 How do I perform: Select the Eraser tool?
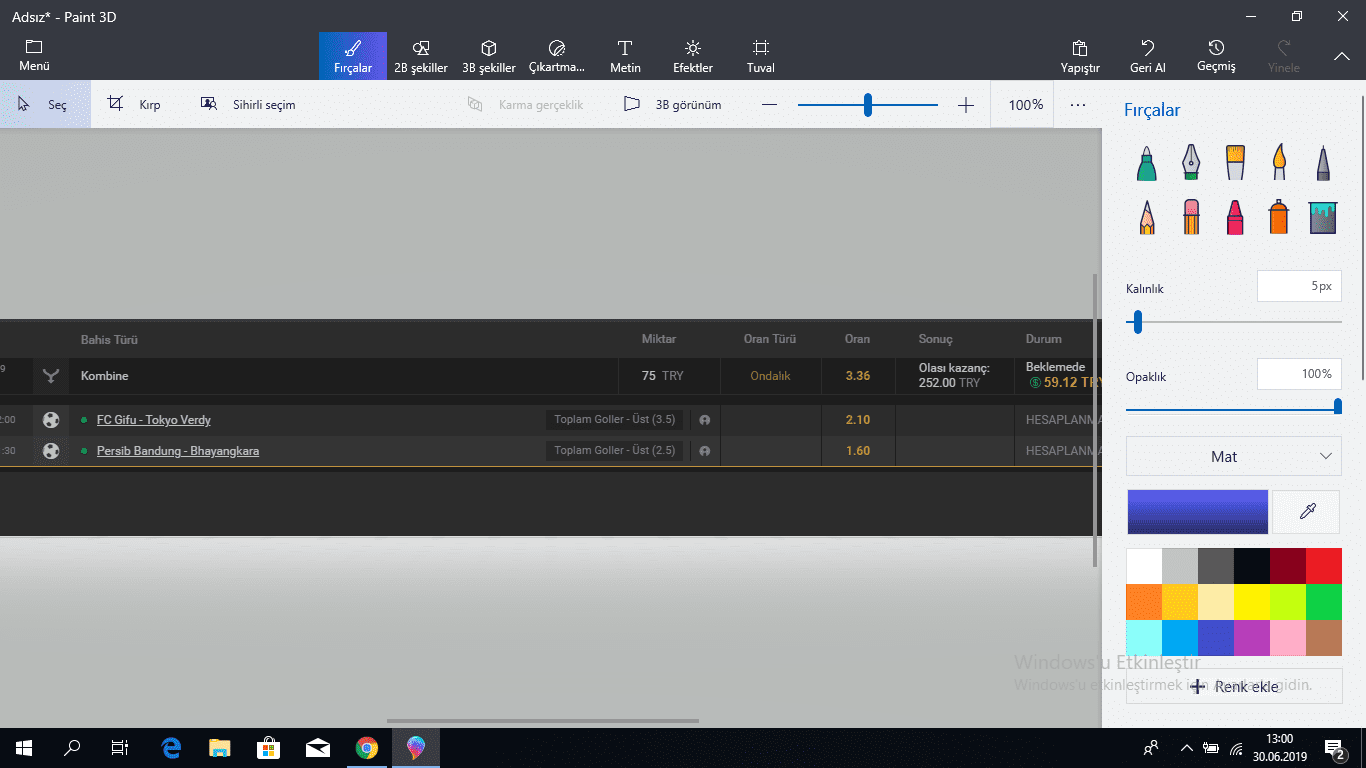coord(1190,216)
